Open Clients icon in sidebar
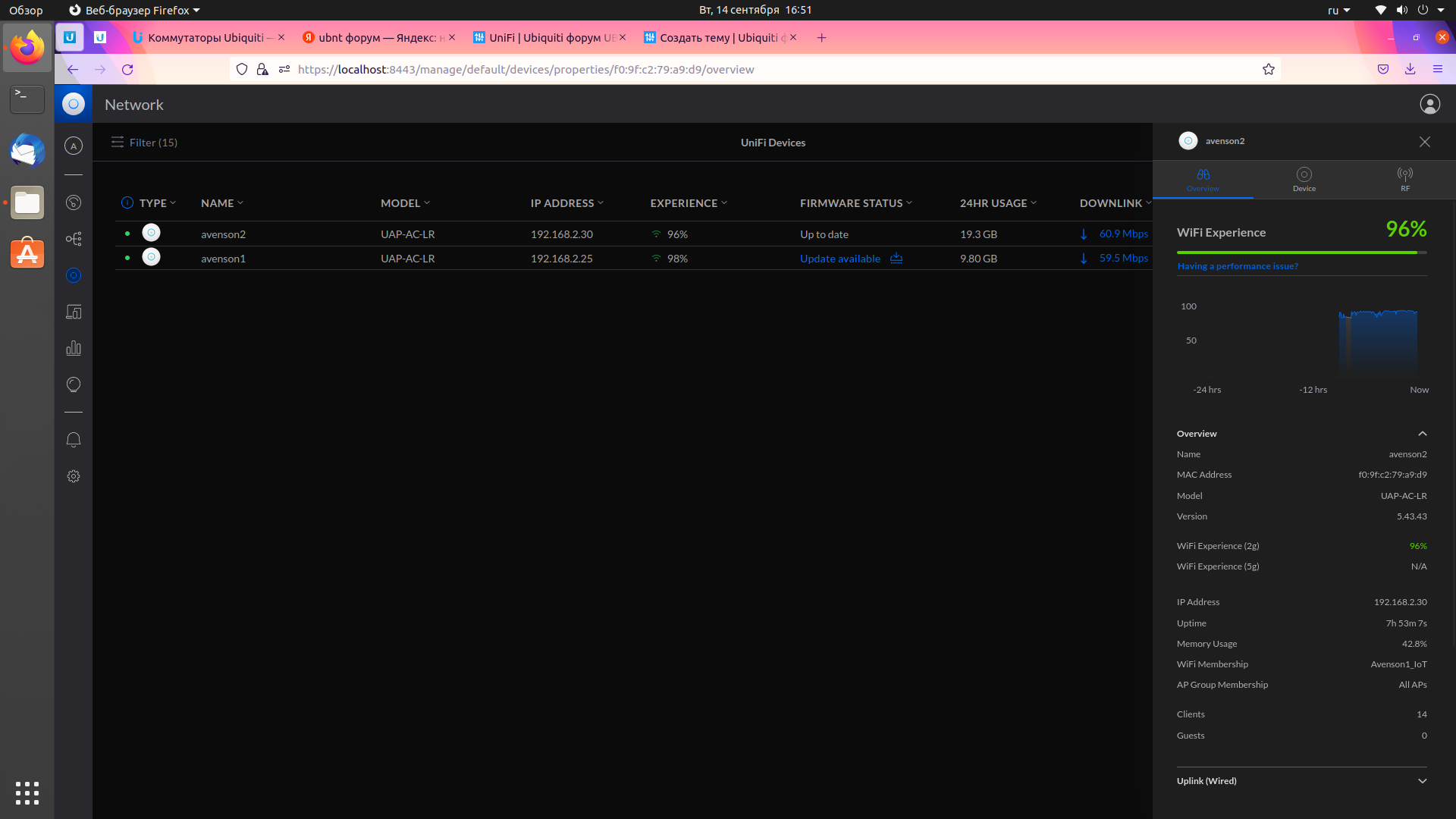Viewport: 1456px width, 819px height. [74, 312]
